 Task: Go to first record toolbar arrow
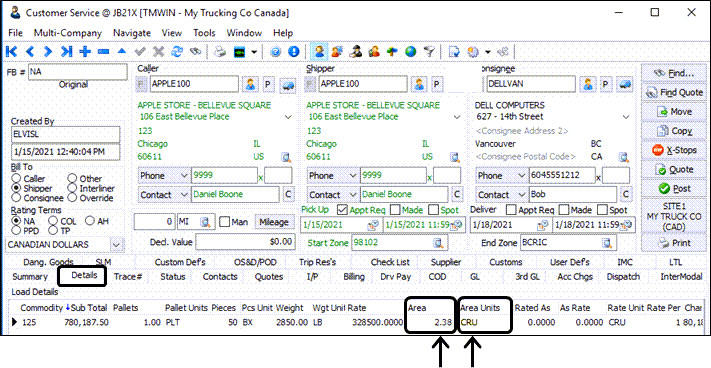pyautogui.click(x=11, y=52)
